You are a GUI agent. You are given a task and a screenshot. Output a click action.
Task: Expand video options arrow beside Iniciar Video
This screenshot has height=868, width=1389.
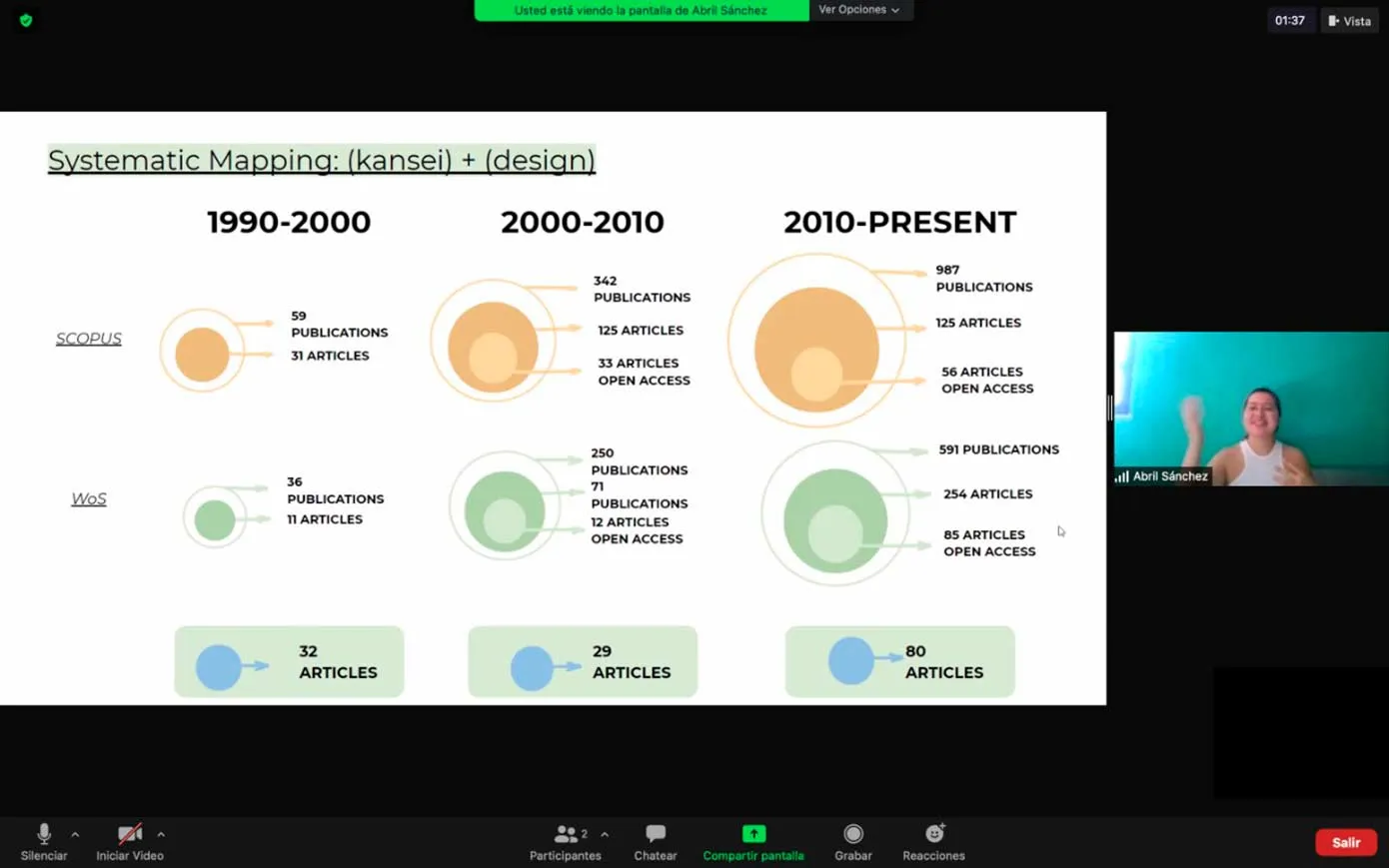point(161,834)
